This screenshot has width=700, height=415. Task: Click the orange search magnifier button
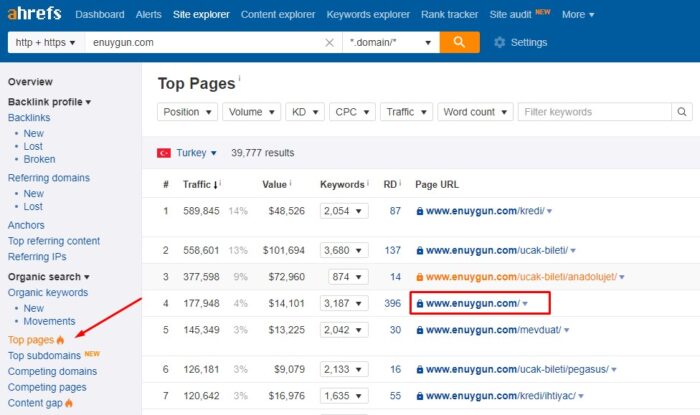point(459,42)
